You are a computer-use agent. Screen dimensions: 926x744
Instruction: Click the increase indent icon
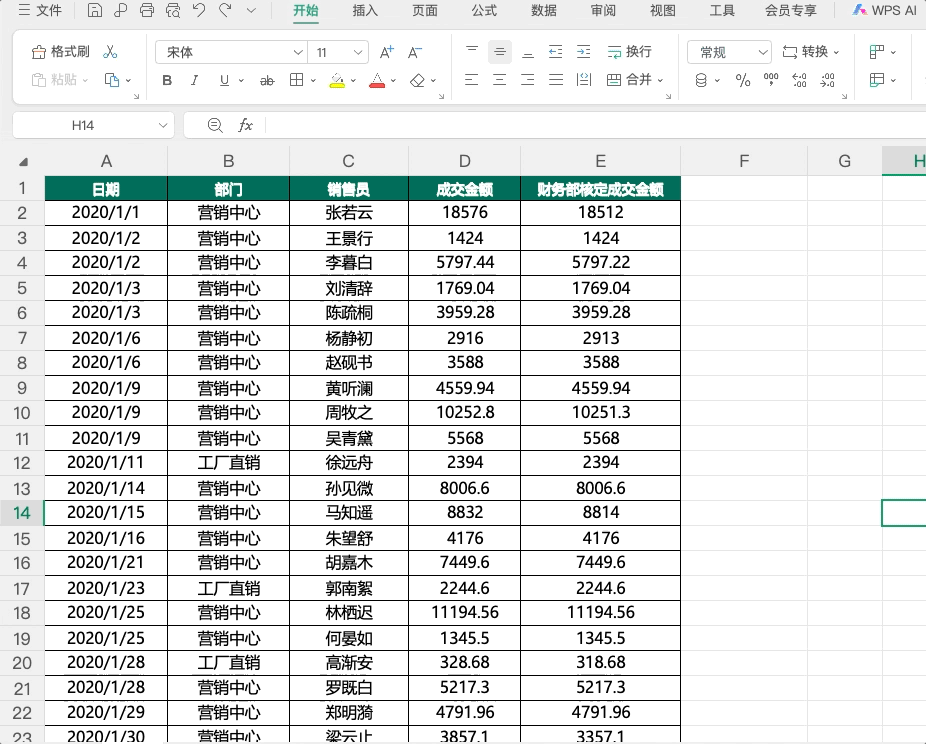583,52
